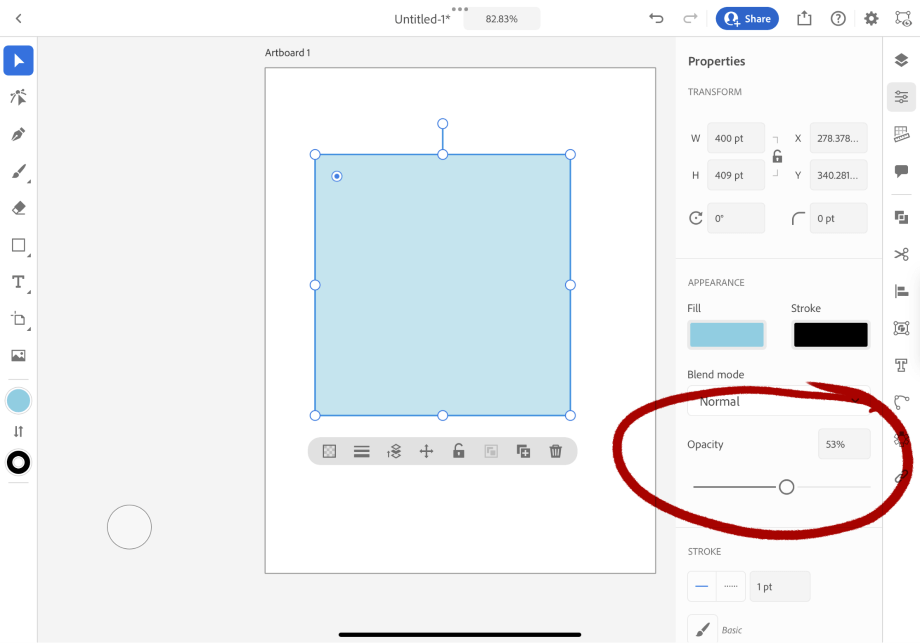Click the rotation angle field

(x=736, y=218)
